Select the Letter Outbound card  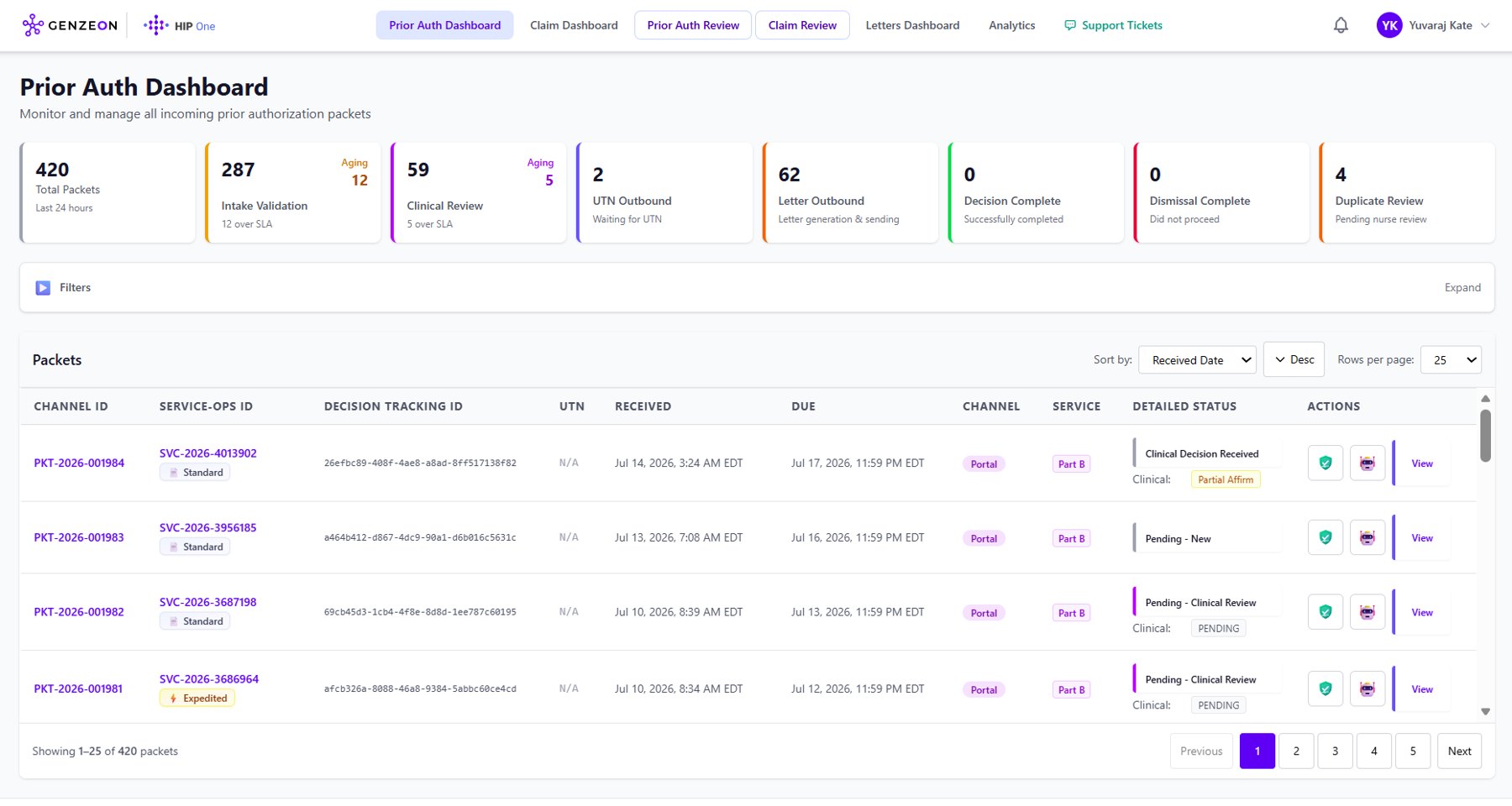(850, 192)
